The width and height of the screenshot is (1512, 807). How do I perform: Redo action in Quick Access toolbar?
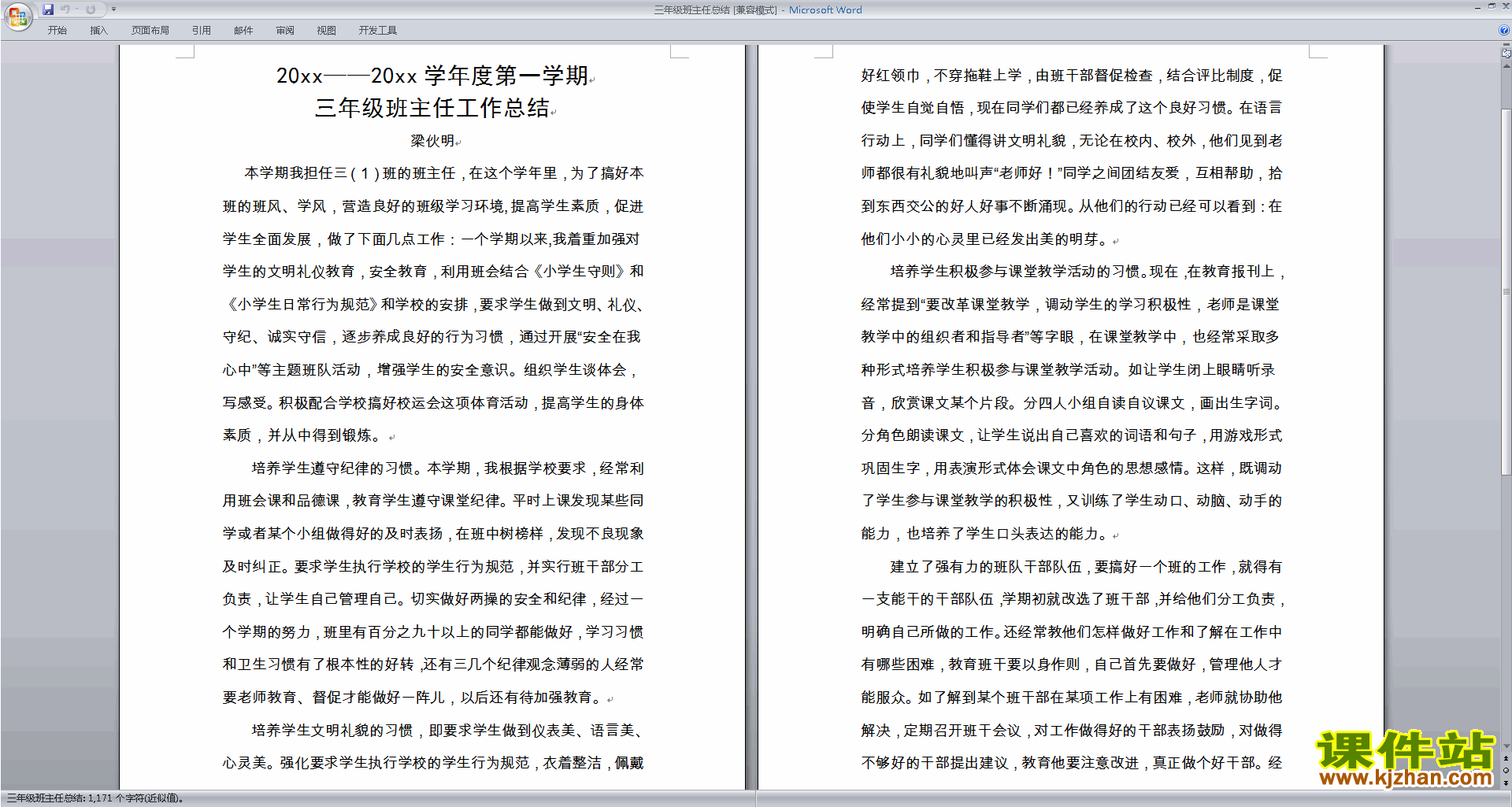tap(91, 9)
